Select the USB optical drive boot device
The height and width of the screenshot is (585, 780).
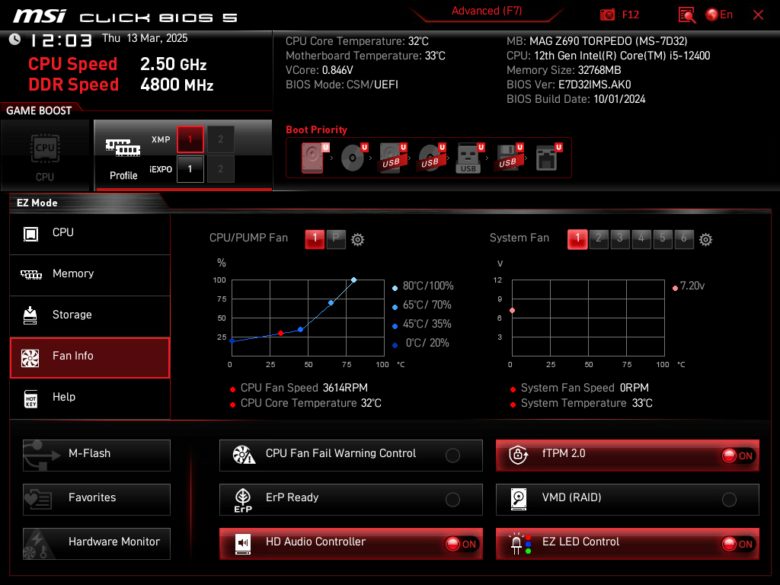(431, 158)
